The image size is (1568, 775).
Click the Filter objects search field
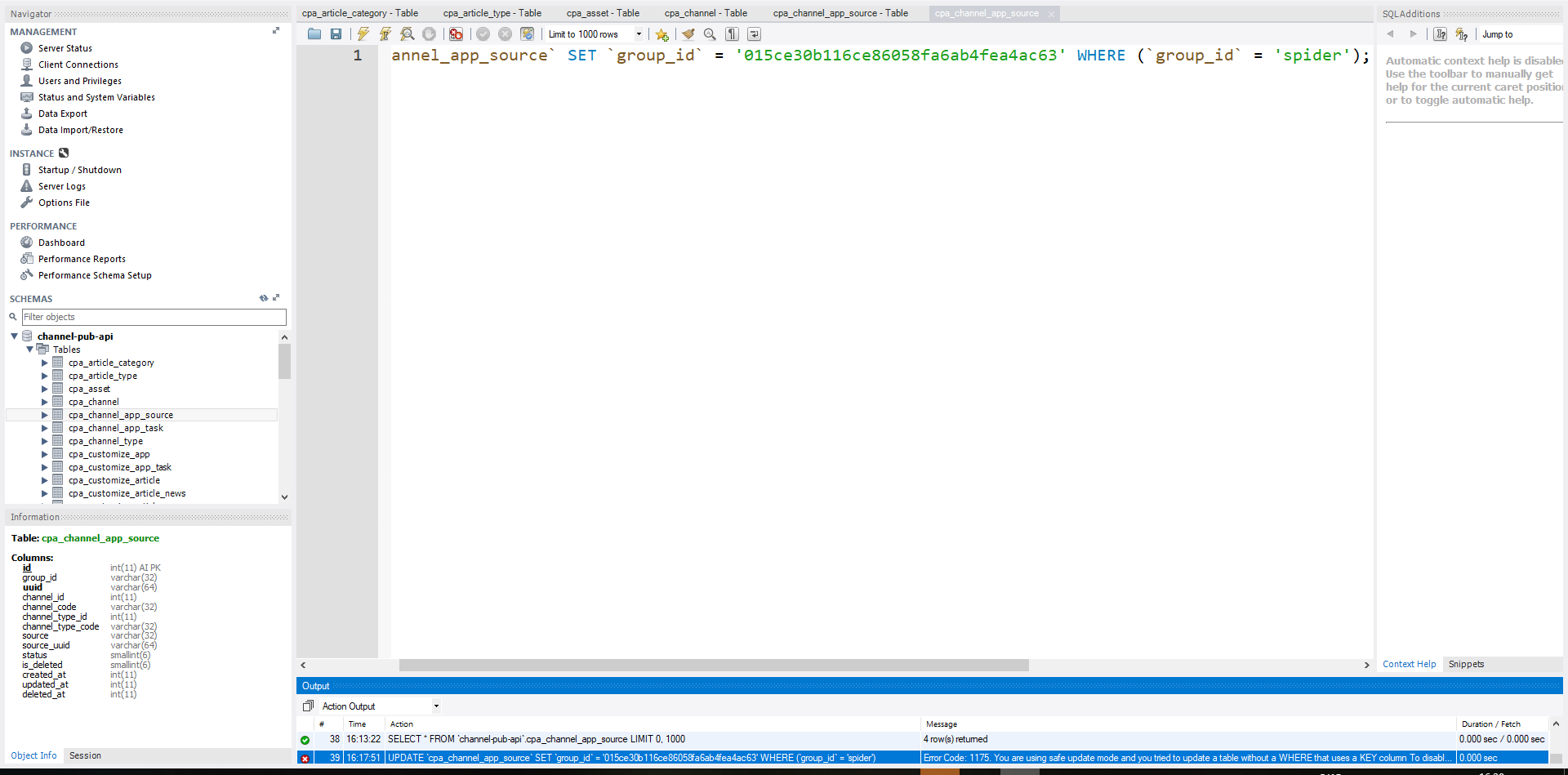(x=154, y=317)
